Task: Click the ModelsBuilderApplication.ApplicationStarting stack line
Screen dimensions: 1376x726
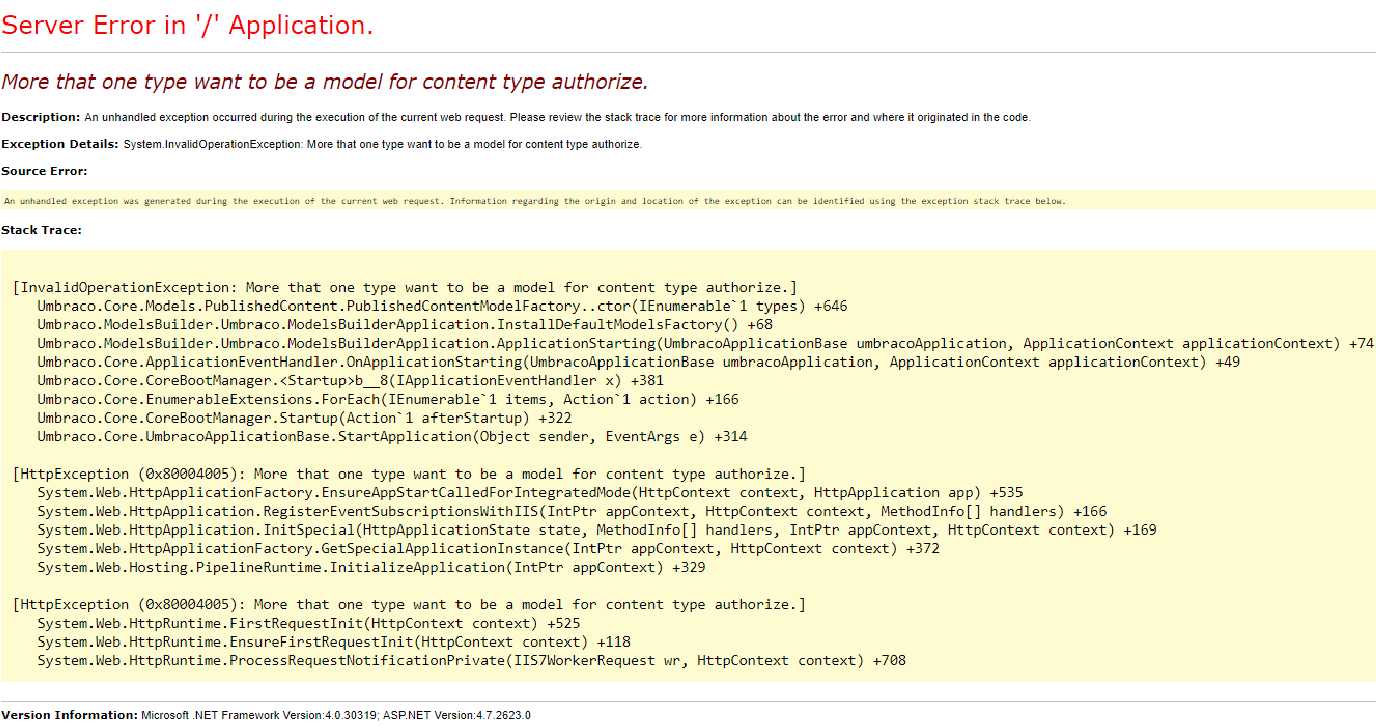Action: click(x=705, y=343)
